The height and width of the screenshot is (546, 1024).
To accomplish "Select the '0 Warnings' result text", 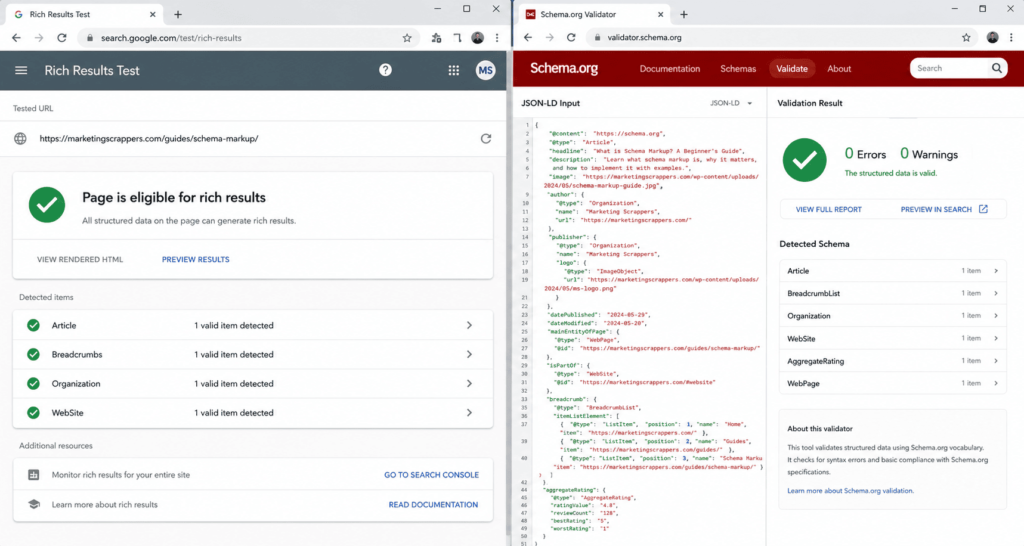I will click(929, 154).
